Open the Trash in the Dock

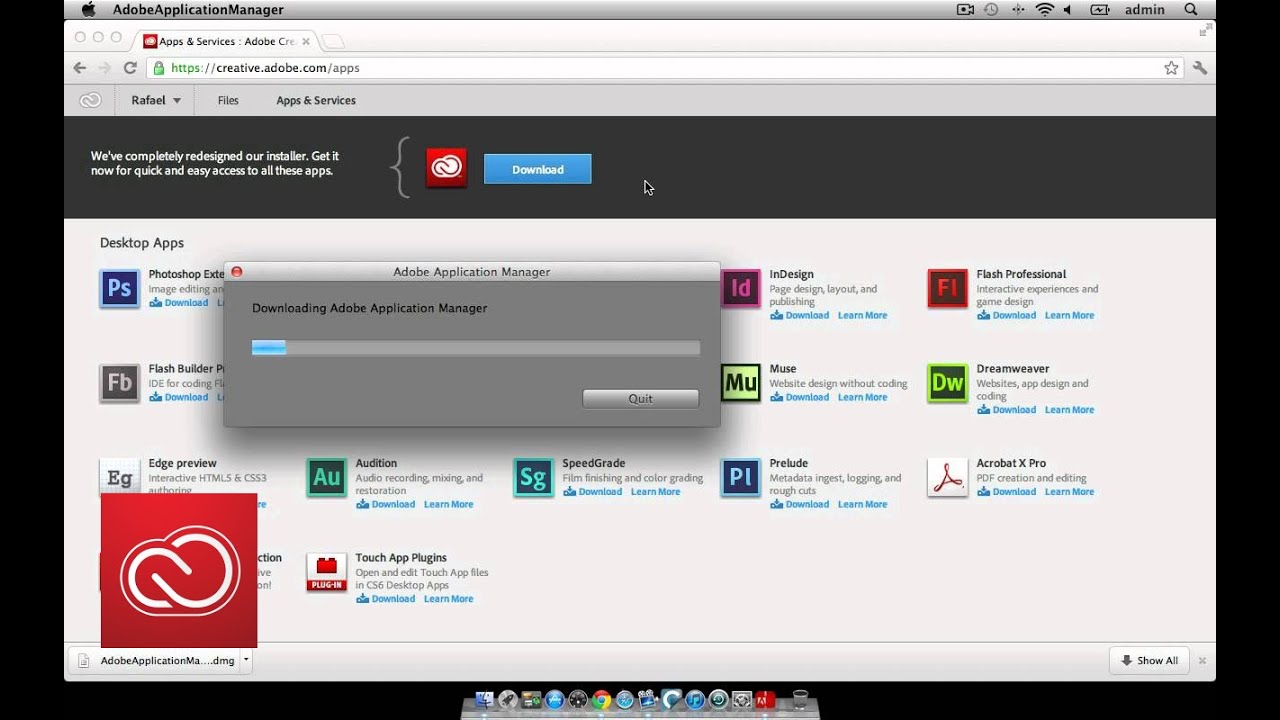pyautogui.click(x=799, y=700)
